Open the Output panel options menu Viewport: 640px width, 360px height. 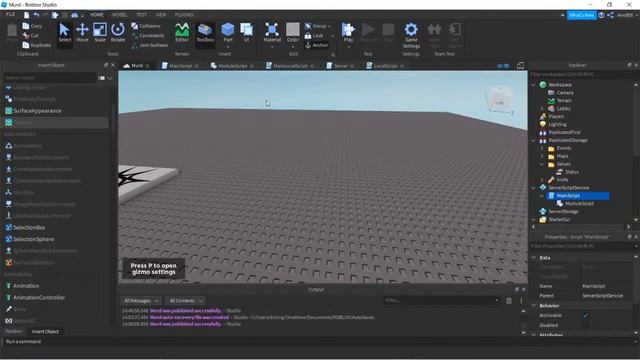point(521,301)
